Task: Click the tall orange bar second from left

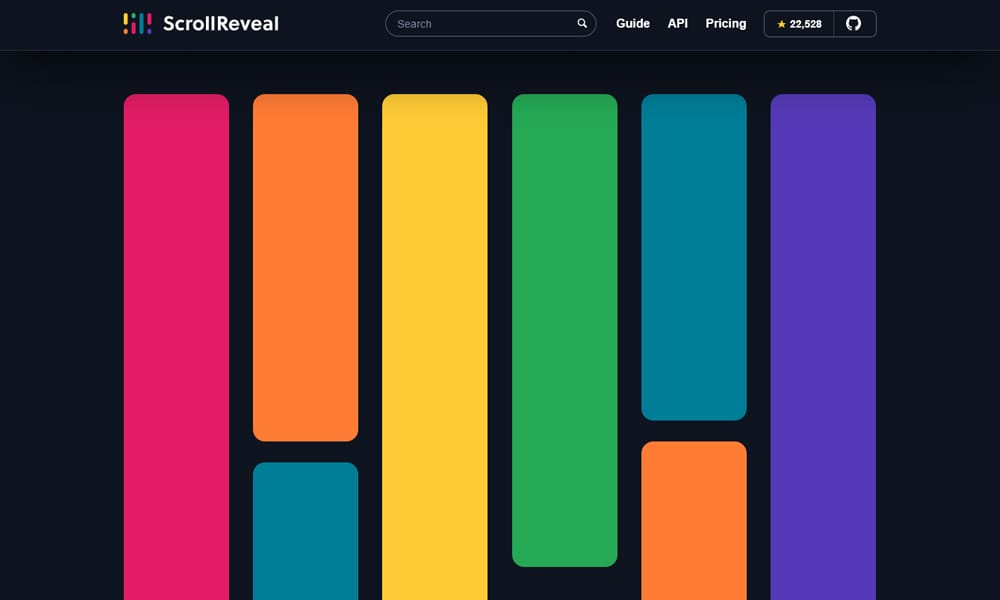Action: coord(305,265)
